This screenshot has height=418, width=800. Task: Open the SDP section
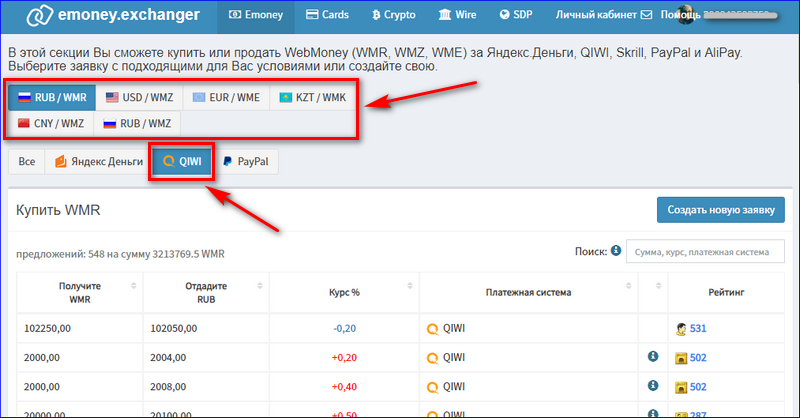click(516, 15)
